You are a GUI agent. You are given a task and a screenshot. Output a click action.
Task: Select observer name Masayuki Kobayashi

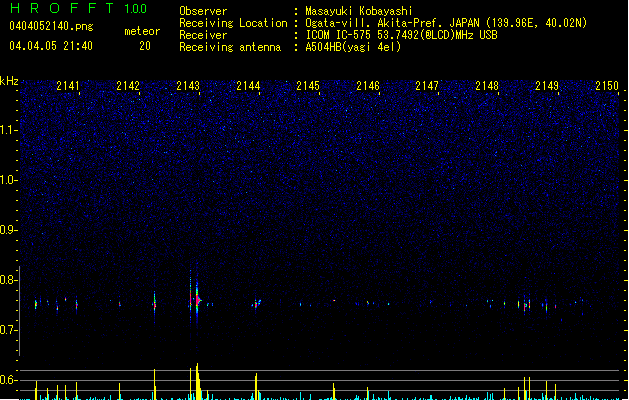pos(359,11)
